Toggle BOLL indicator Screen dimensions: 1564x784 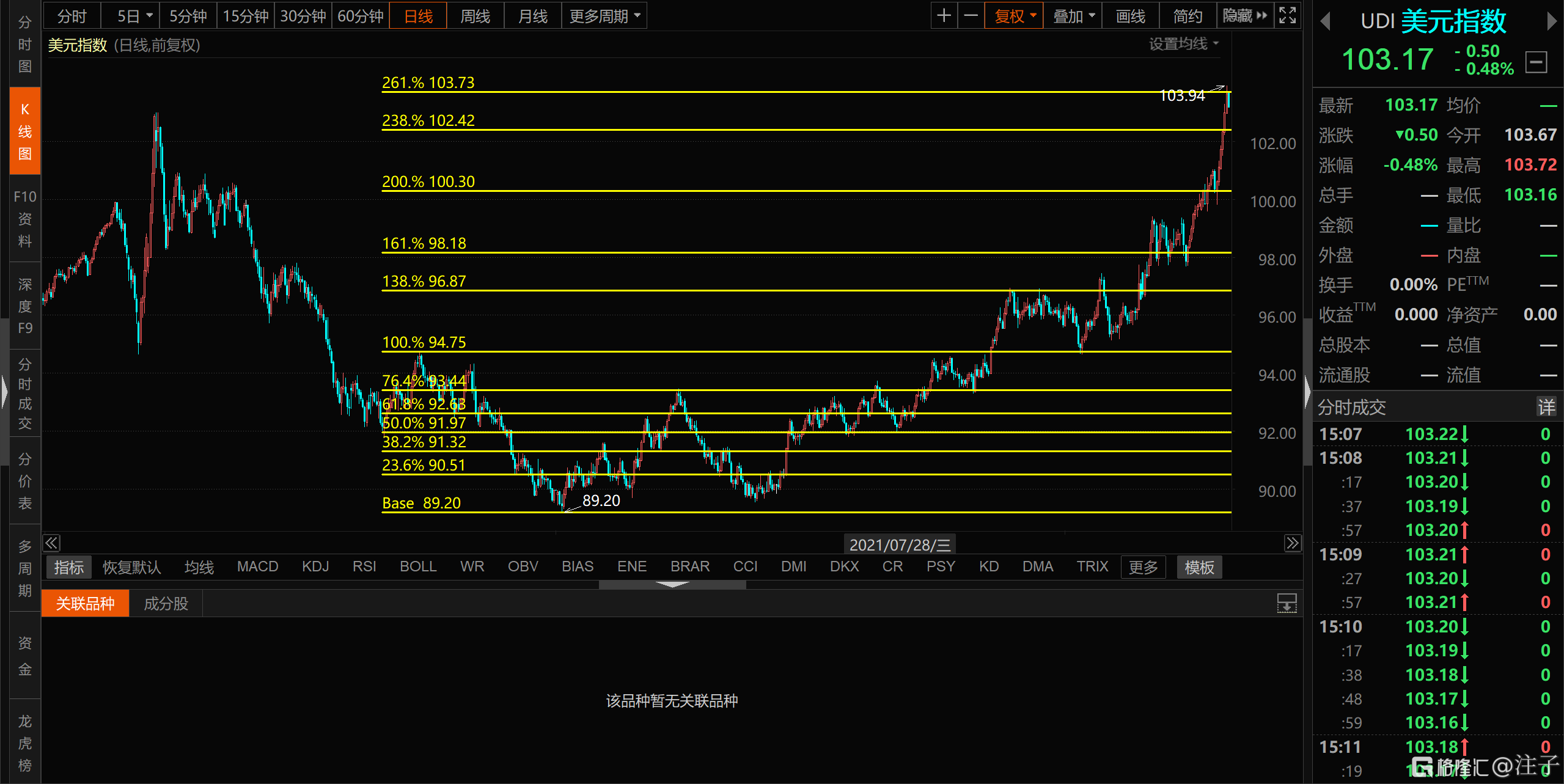[418, 566]
